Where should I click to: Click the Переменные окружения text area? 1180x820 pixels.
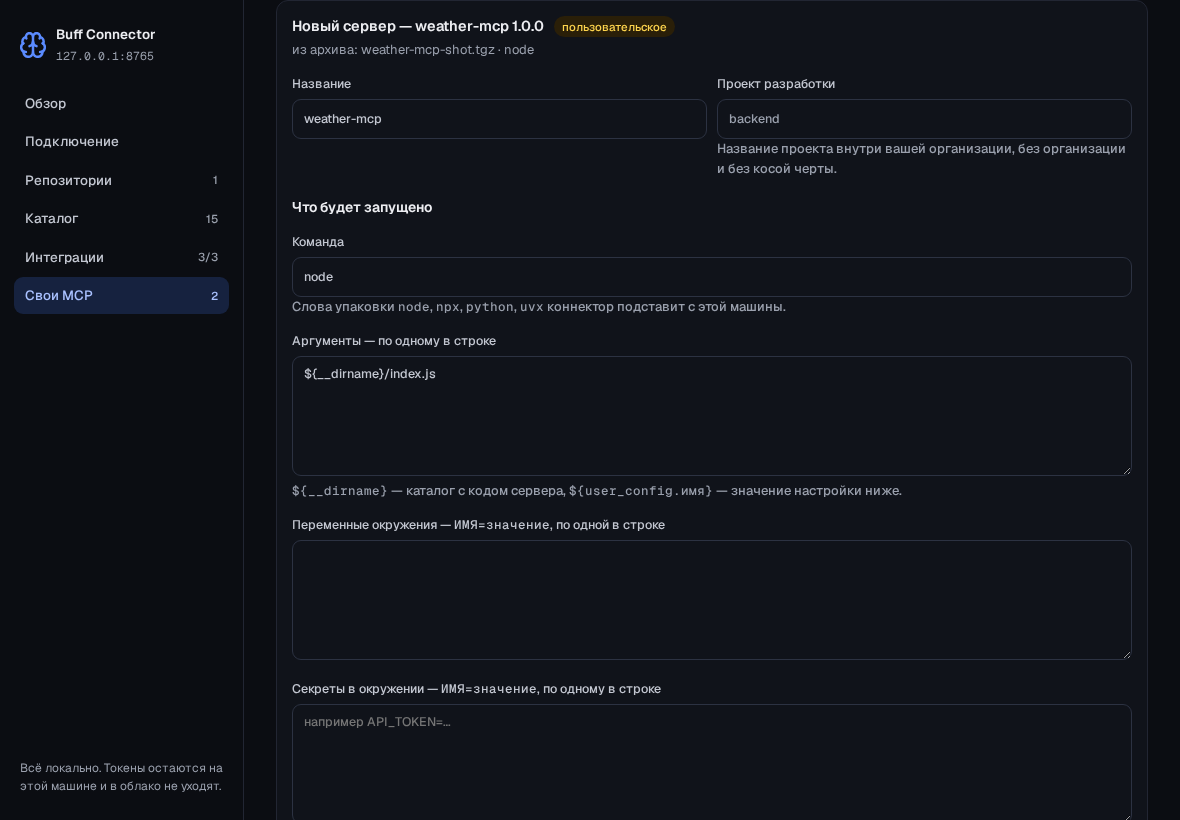(712, 600)
